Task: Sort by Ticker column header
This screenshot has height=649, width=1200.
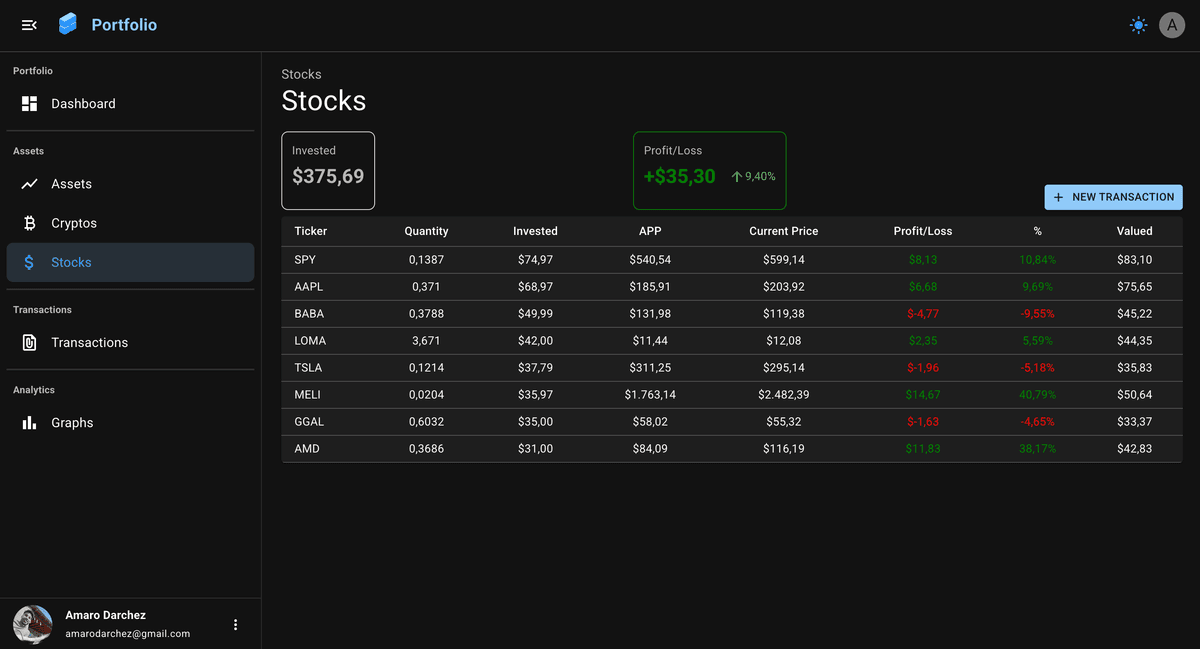Action: [x=311, y=231]
